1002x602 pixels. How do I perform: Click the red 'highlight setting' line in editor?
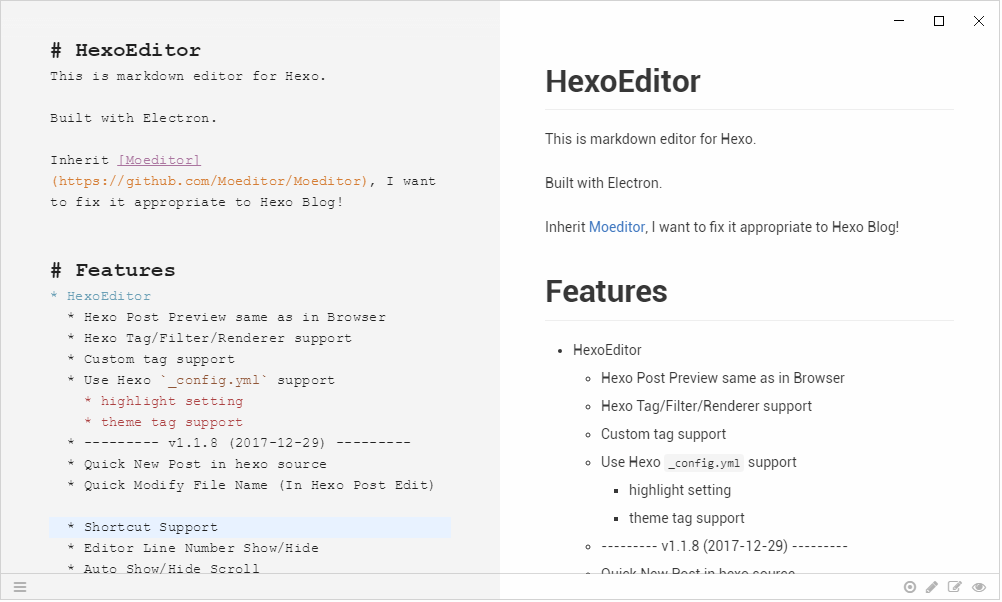point(164,401)
